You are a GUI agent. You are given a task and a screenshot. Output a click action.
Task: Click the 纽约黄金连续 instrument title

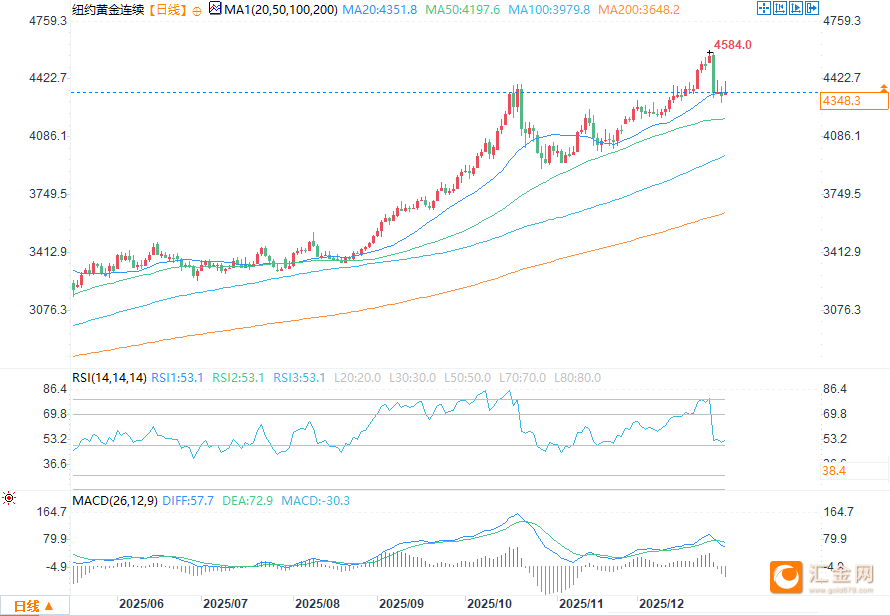coord(108,10)
